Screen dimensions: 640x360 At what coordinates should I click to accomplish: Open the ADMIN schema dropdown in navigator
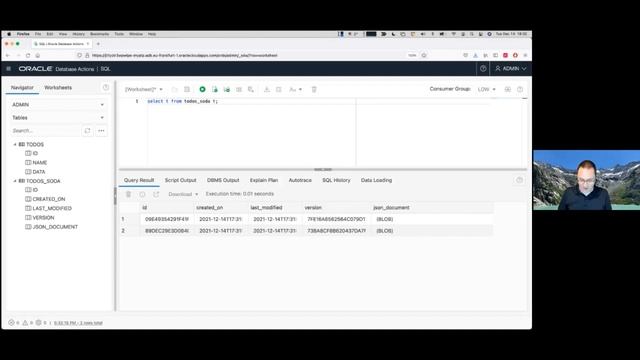pyautogui.click(x=58, y=105)
